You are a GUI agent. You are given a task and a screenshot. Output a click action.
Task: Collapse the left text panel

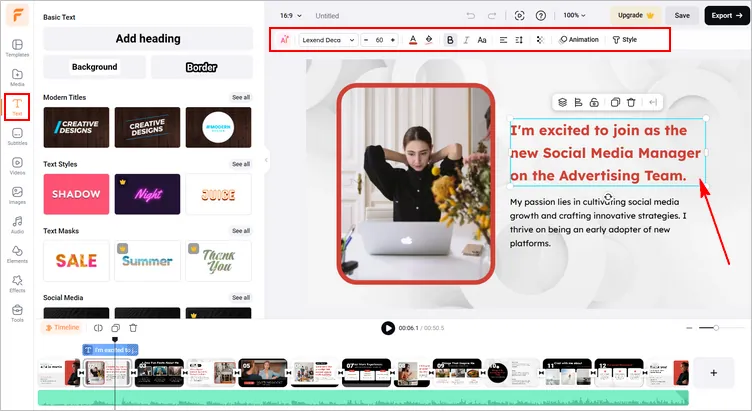pyautogui.click(x=266, y=160)
